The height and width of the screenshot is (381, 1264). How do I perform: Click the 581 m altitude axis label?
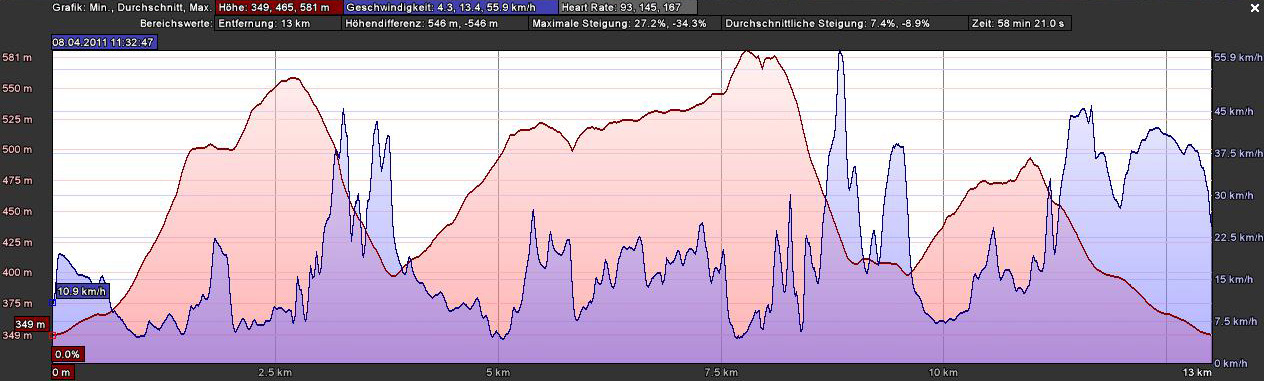click(17, 58)
